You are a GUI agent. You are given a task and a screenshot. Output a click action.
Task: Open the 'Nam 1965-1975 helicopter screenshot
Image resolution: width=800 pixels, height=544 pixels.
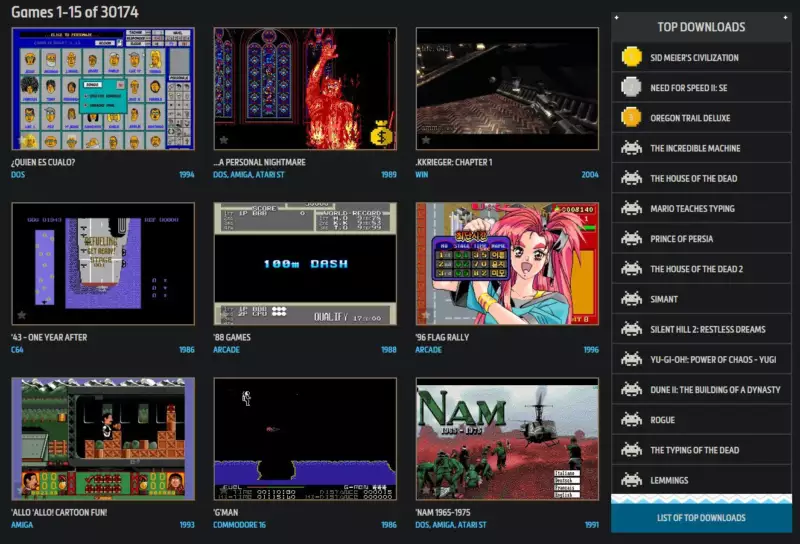[x=507, y=439]
